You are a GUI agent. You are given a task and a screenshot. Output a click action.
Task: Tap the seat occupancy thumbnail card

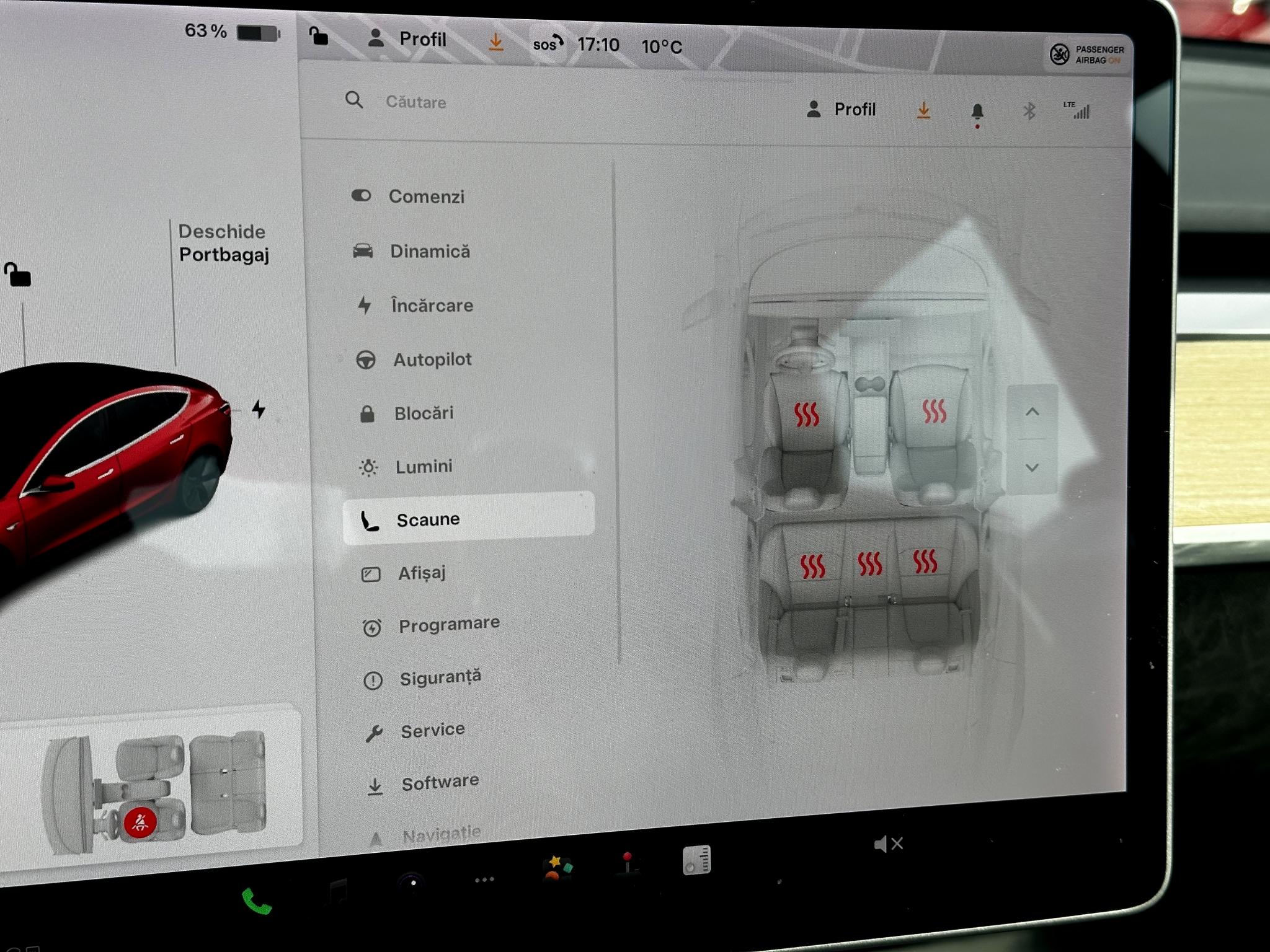[151, 787]
